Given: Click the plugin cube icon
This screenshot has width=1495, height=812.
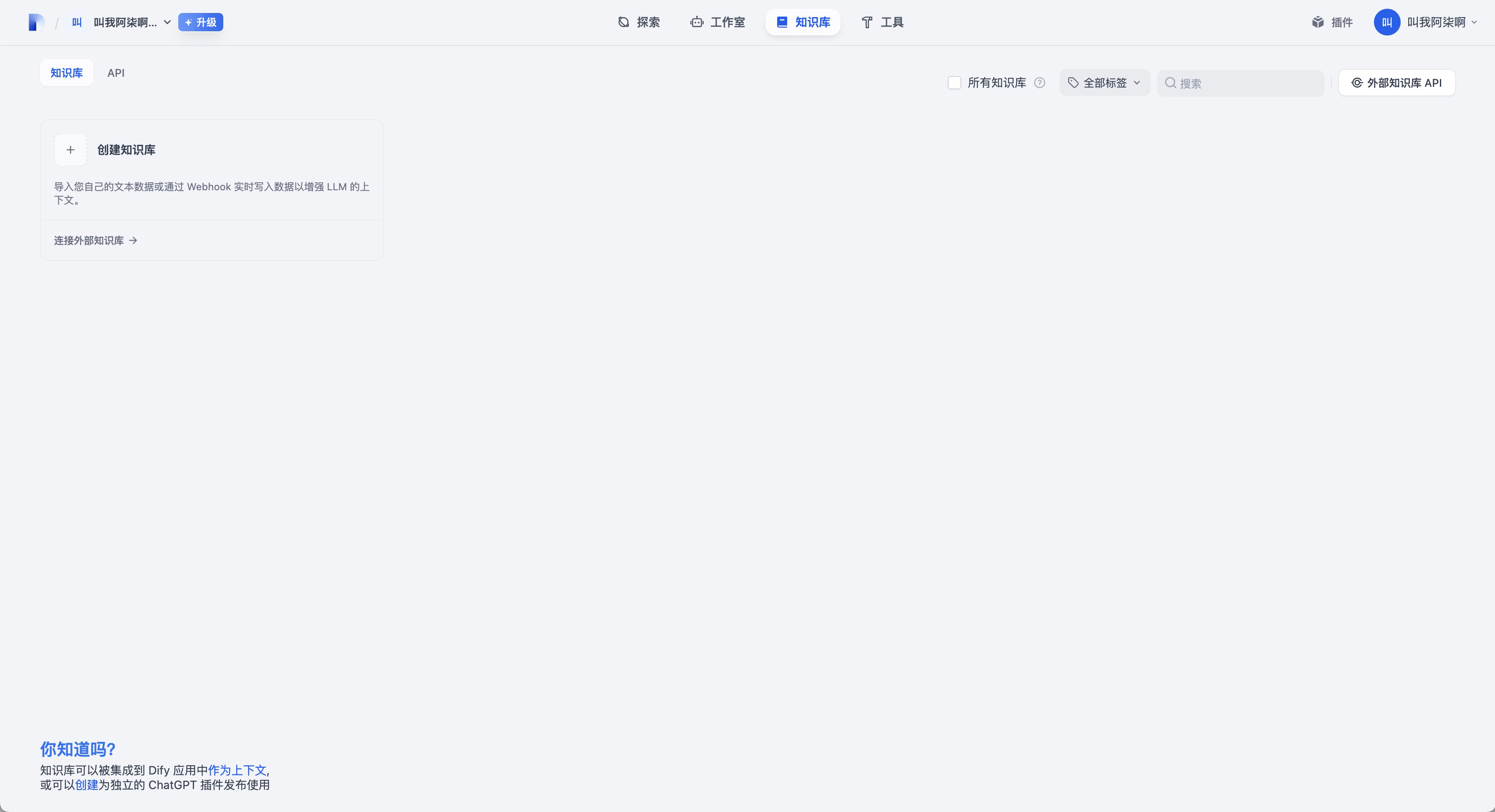Looking at the screenshot, I should coord(1317,23).
